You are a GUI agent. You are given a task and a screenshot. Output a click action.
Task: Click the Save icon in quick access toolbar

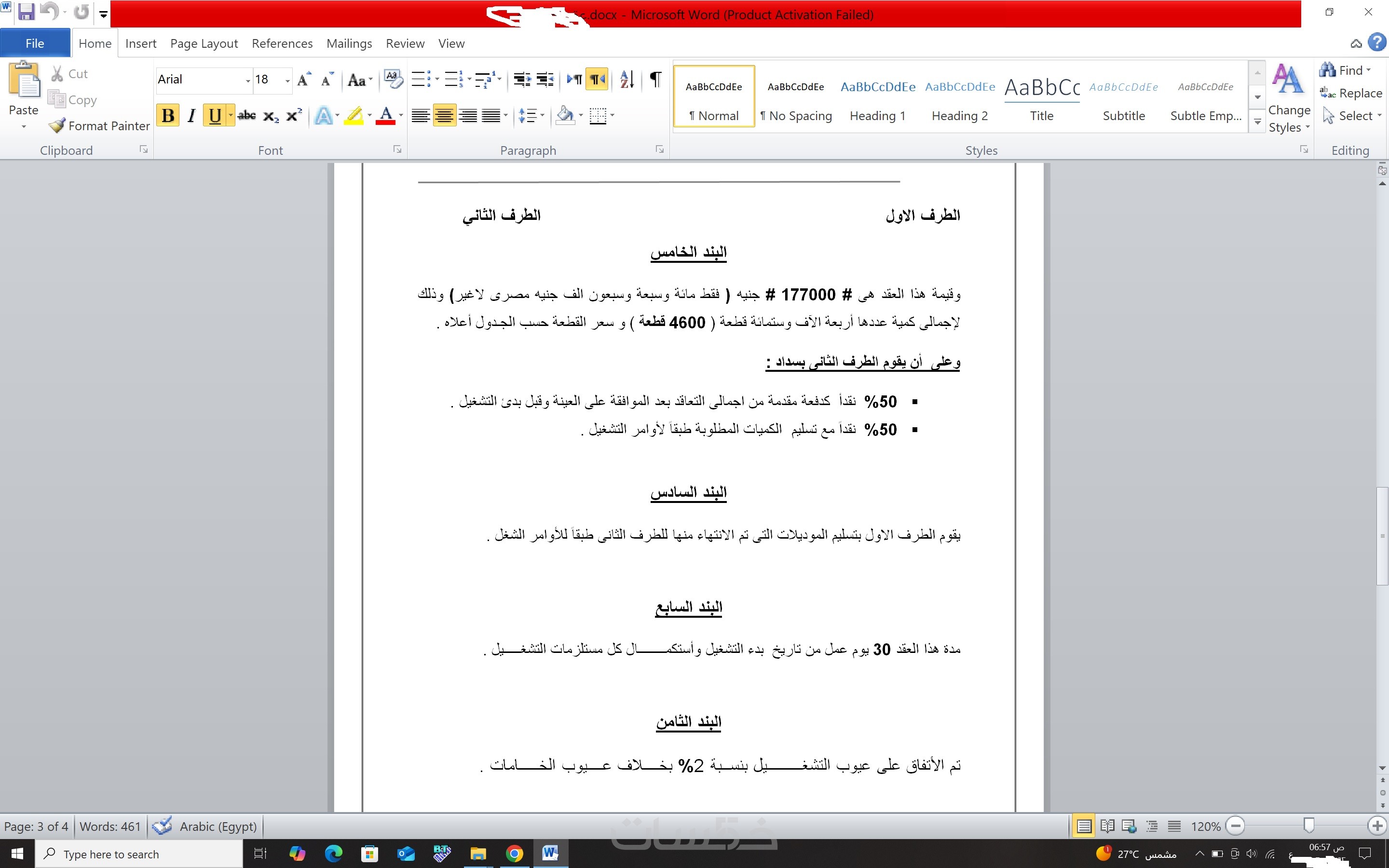click(x=27, y=12)
